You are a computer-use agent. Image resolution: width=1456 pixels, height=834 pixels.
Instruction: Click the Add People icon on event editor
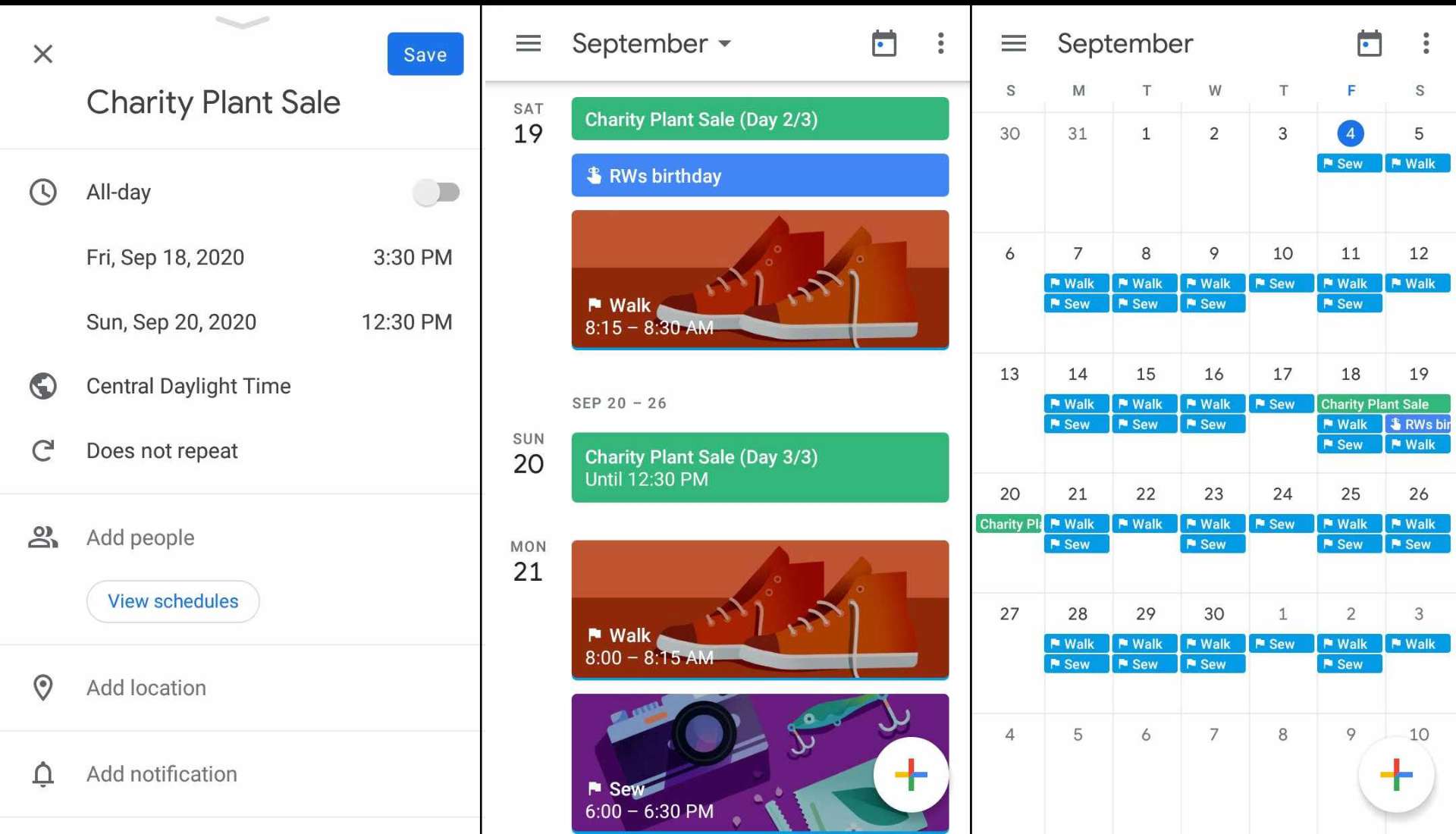pos(42,537)
